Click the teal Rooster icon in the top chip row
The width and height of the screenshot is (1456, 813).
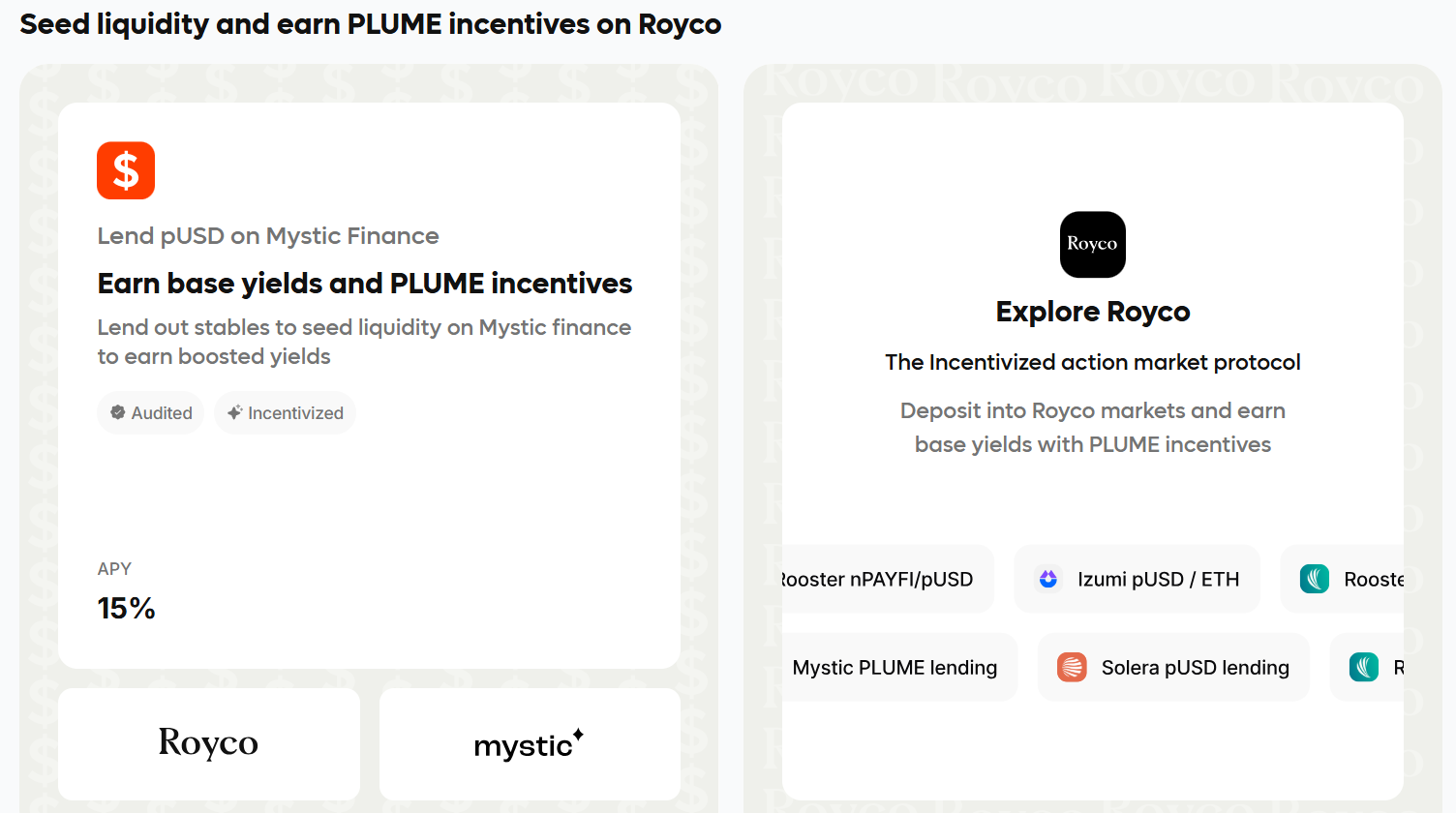(x=1314, y=579)
